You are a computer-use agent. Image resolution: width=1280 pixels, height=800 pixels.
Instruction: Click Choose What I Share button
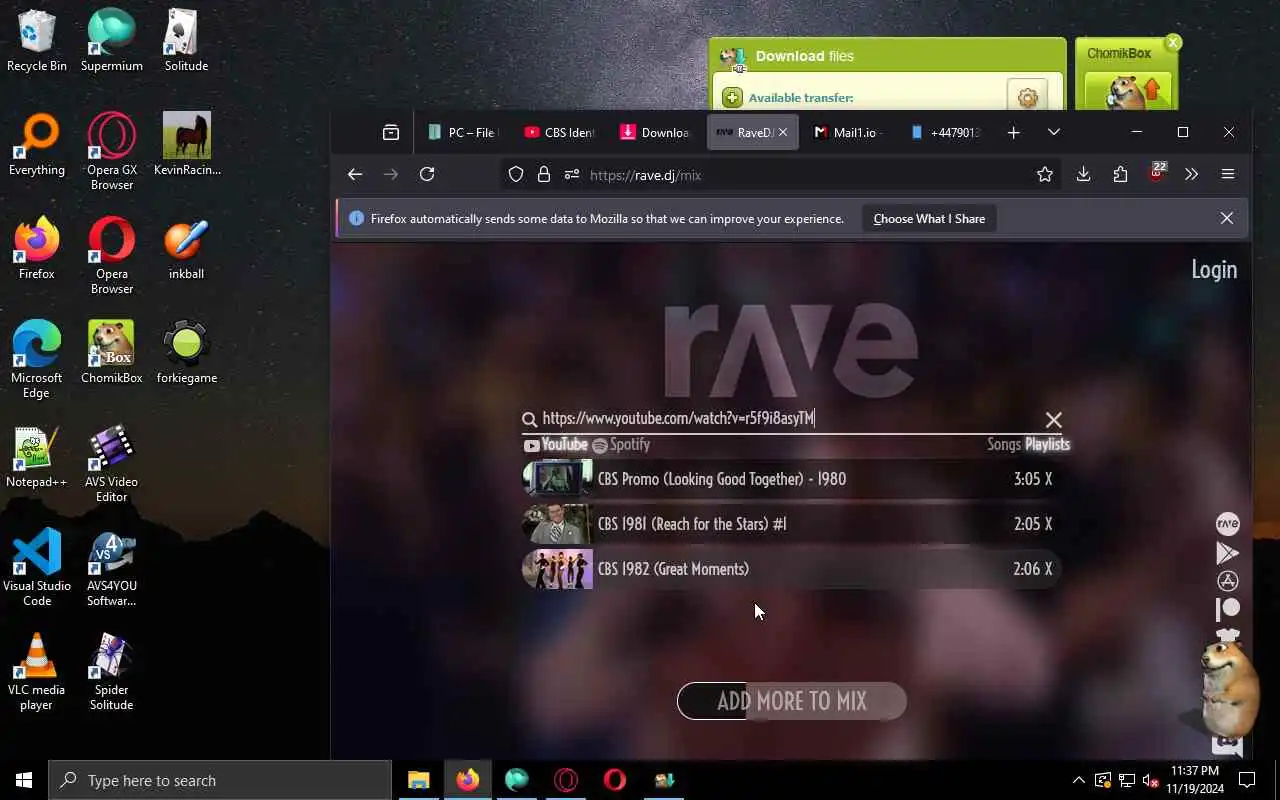[929, 218]
